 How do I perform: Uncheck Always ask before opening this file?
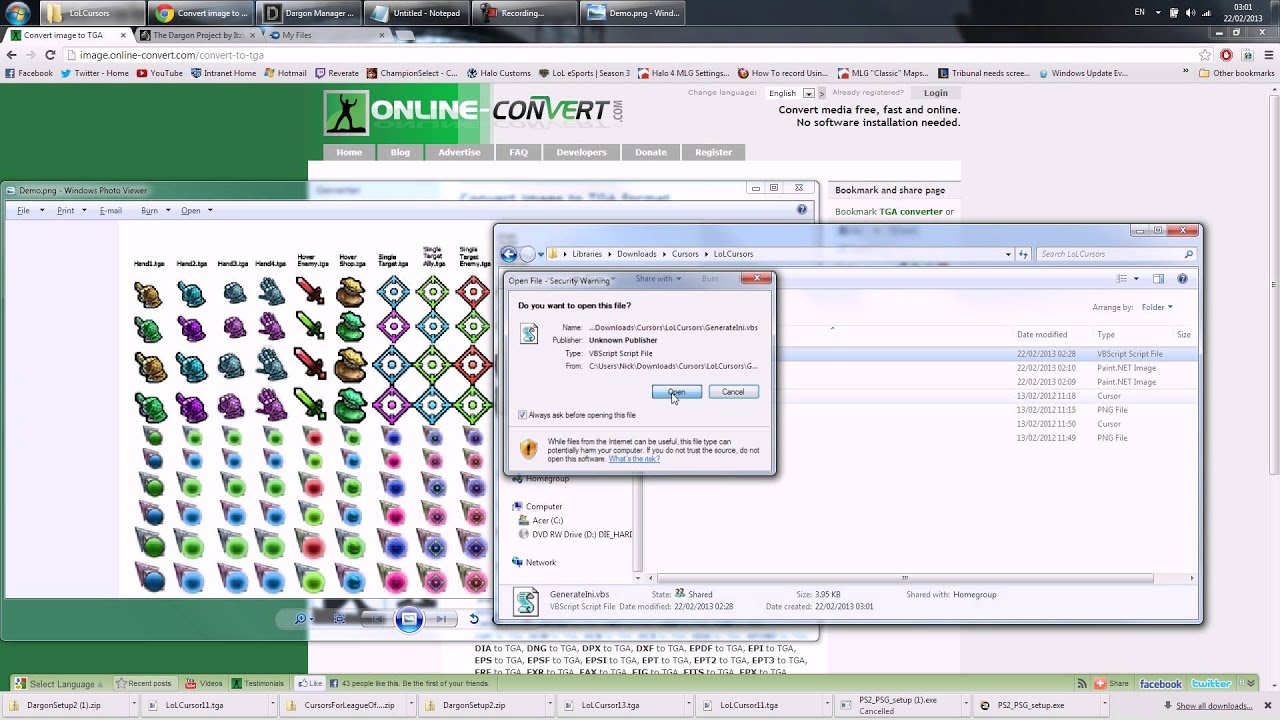tap(522, 415)
